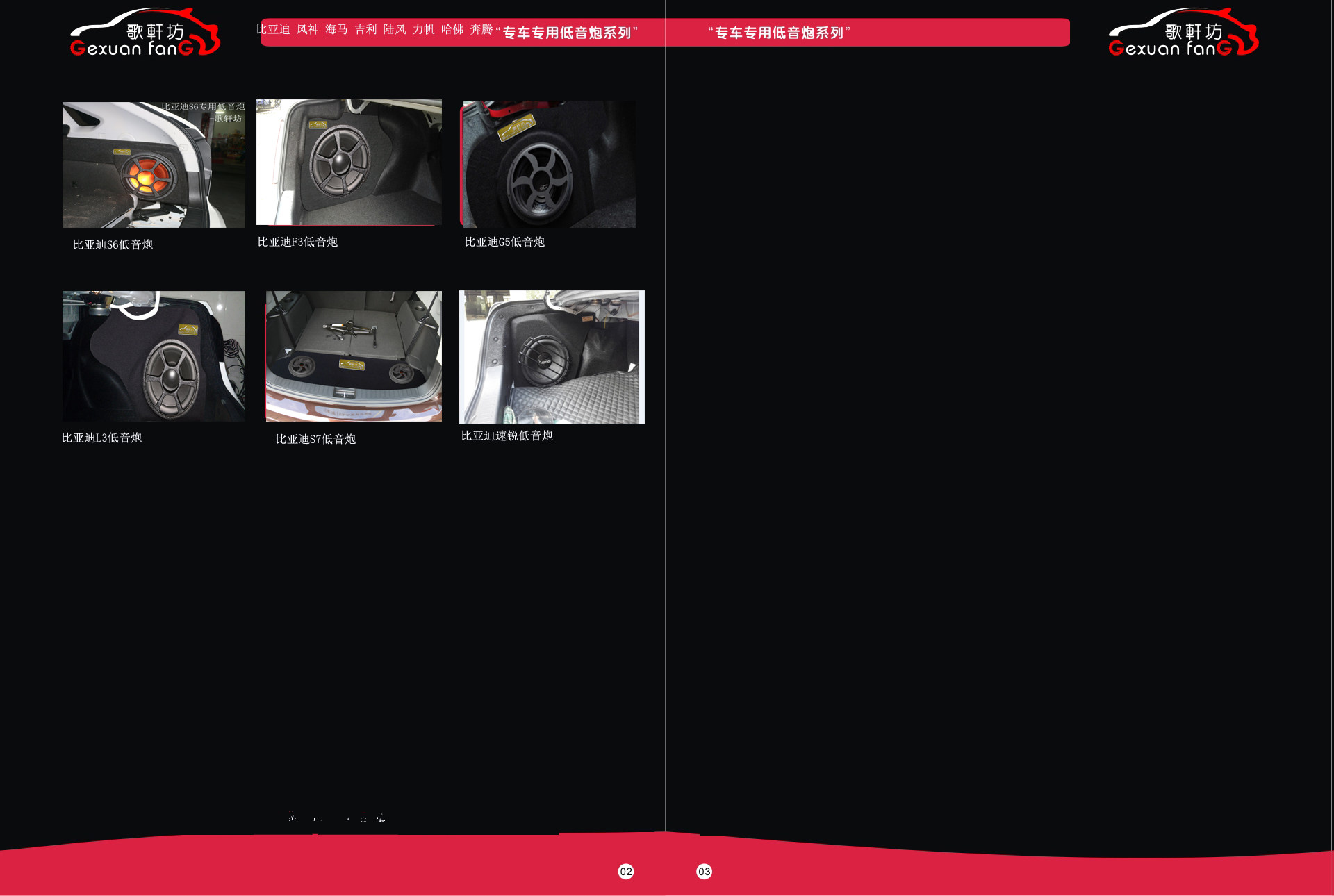Open the 比亚迪速锐低音炮 product photo

point(552,357)
